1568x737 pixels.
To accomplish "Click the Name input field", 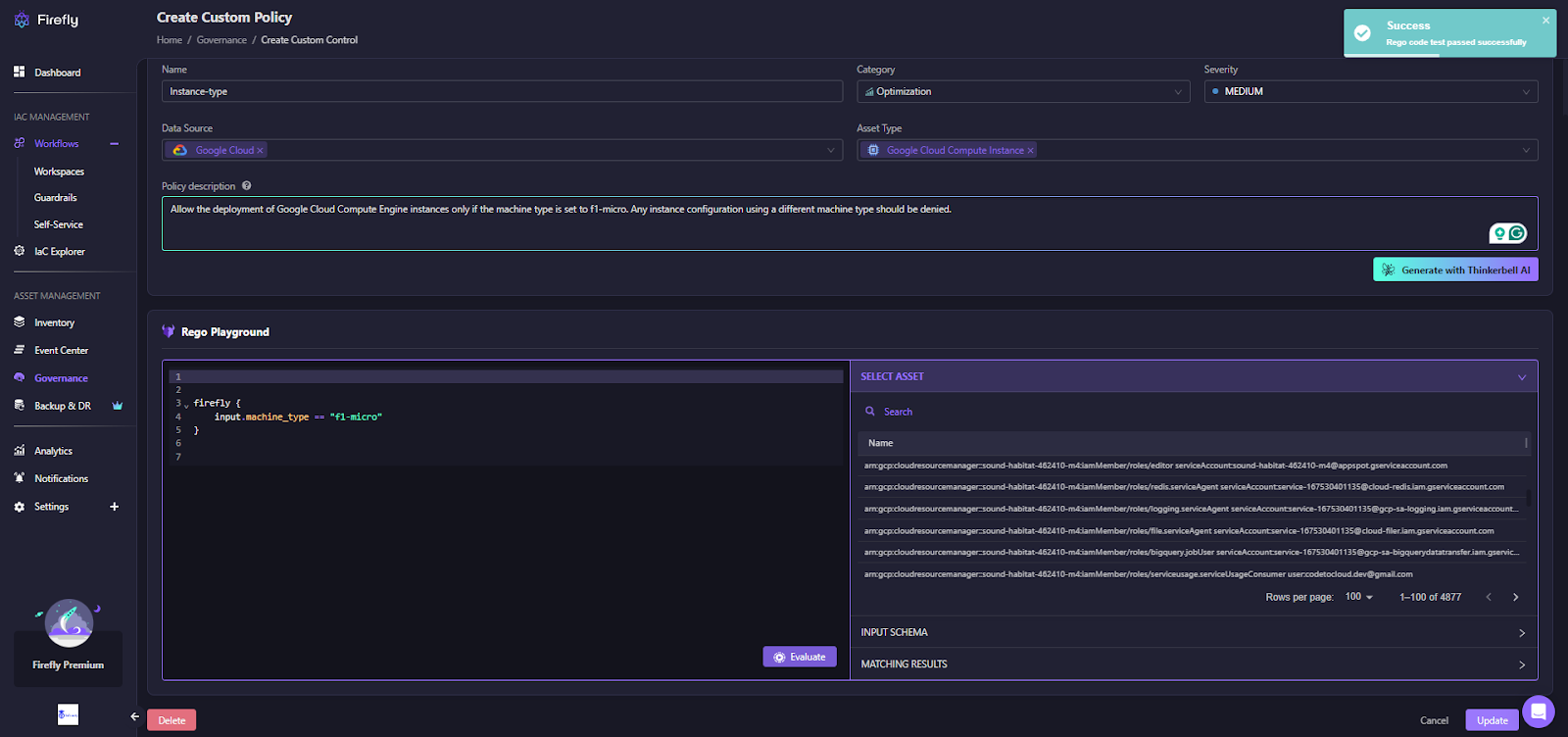I will tap(502, 91).
